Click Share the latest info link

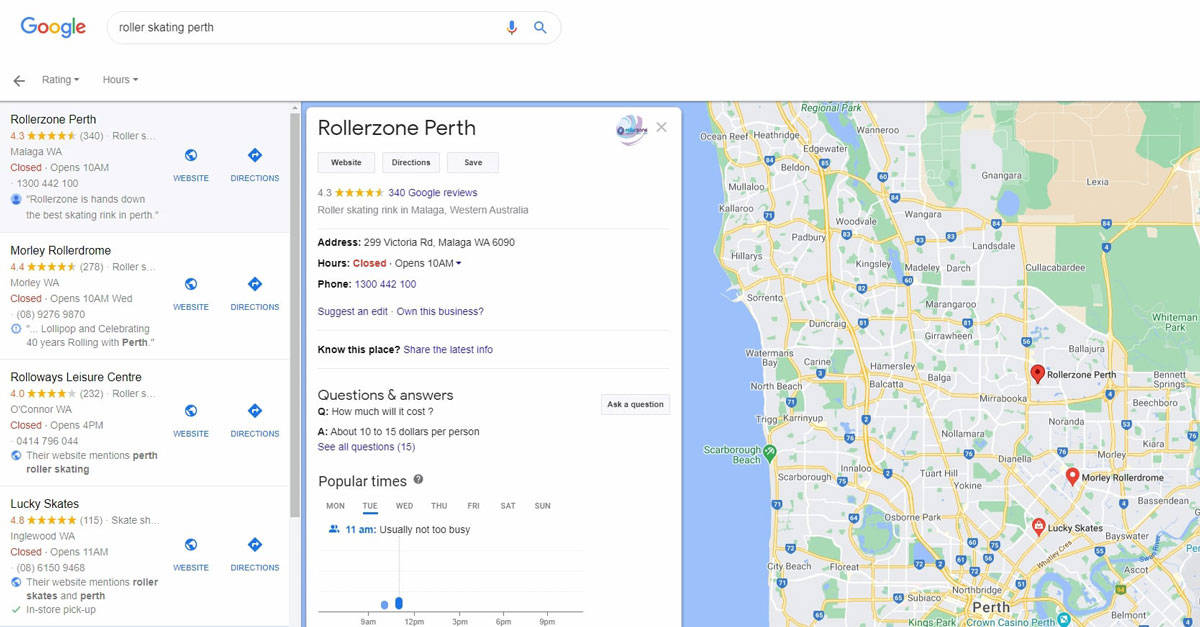pos(448,349)
